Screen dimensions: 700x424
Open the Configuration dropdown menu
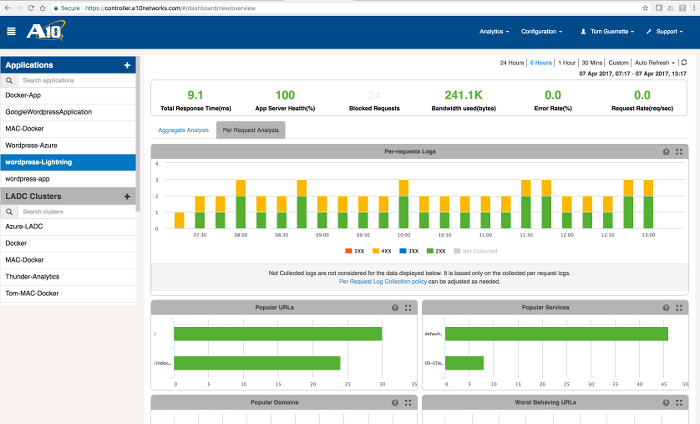coord(542,32)
